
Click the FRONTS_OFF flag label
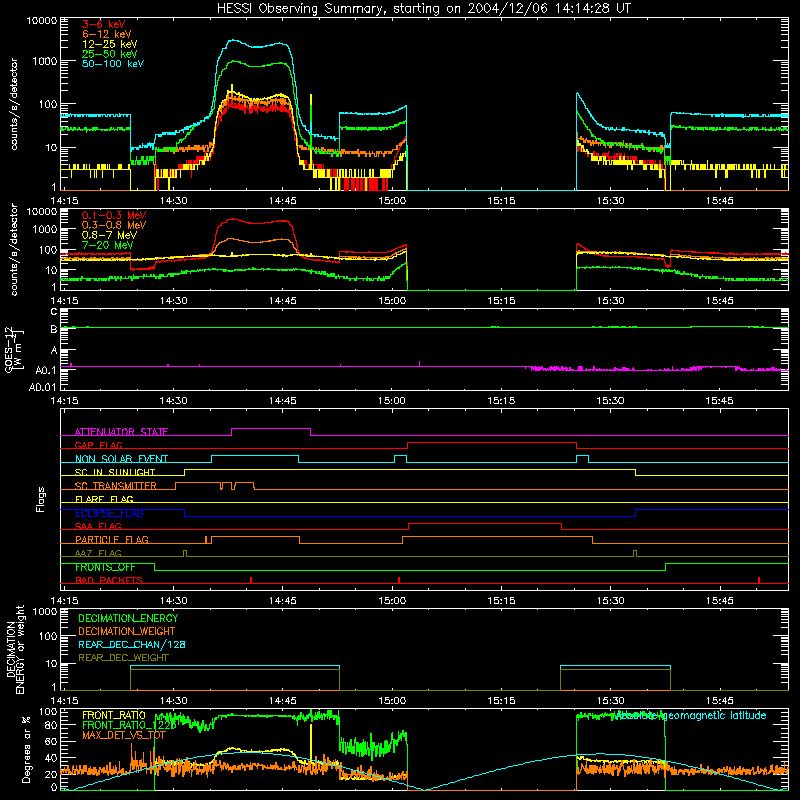pyautogui.click(x=105, y=567)
